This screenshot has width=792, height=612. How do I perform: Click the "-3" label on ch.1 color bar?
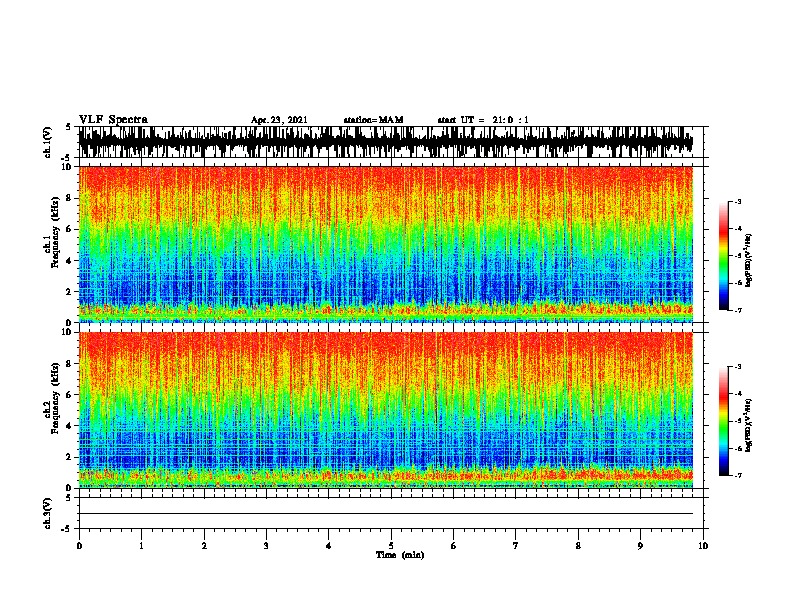pos(737,201)
